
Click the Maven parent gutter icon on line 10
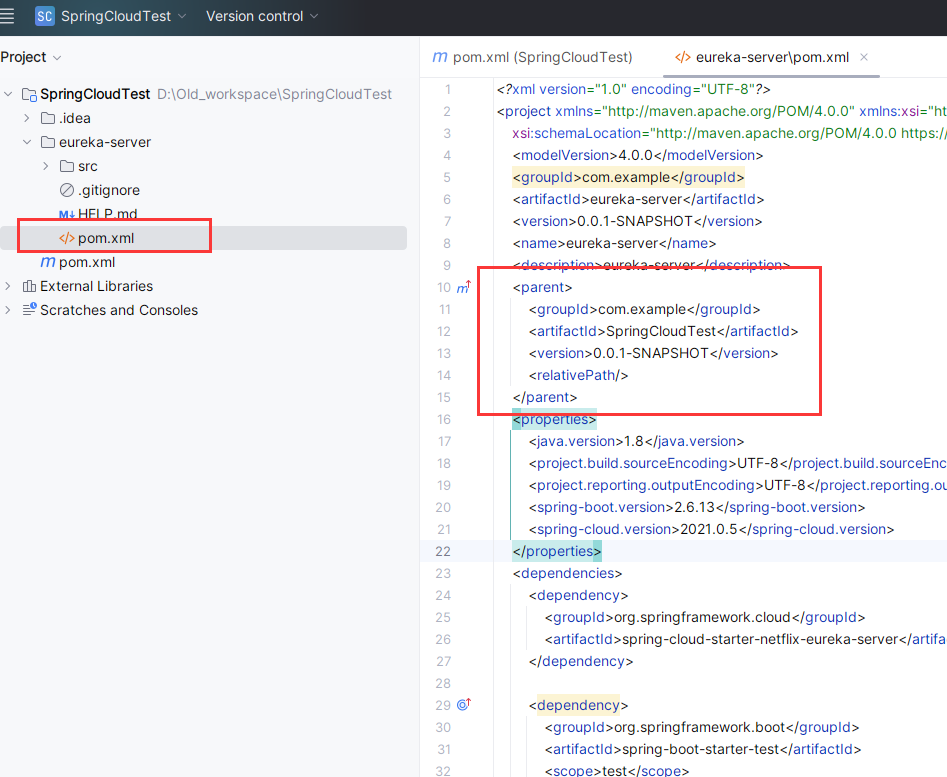(463, 288)
